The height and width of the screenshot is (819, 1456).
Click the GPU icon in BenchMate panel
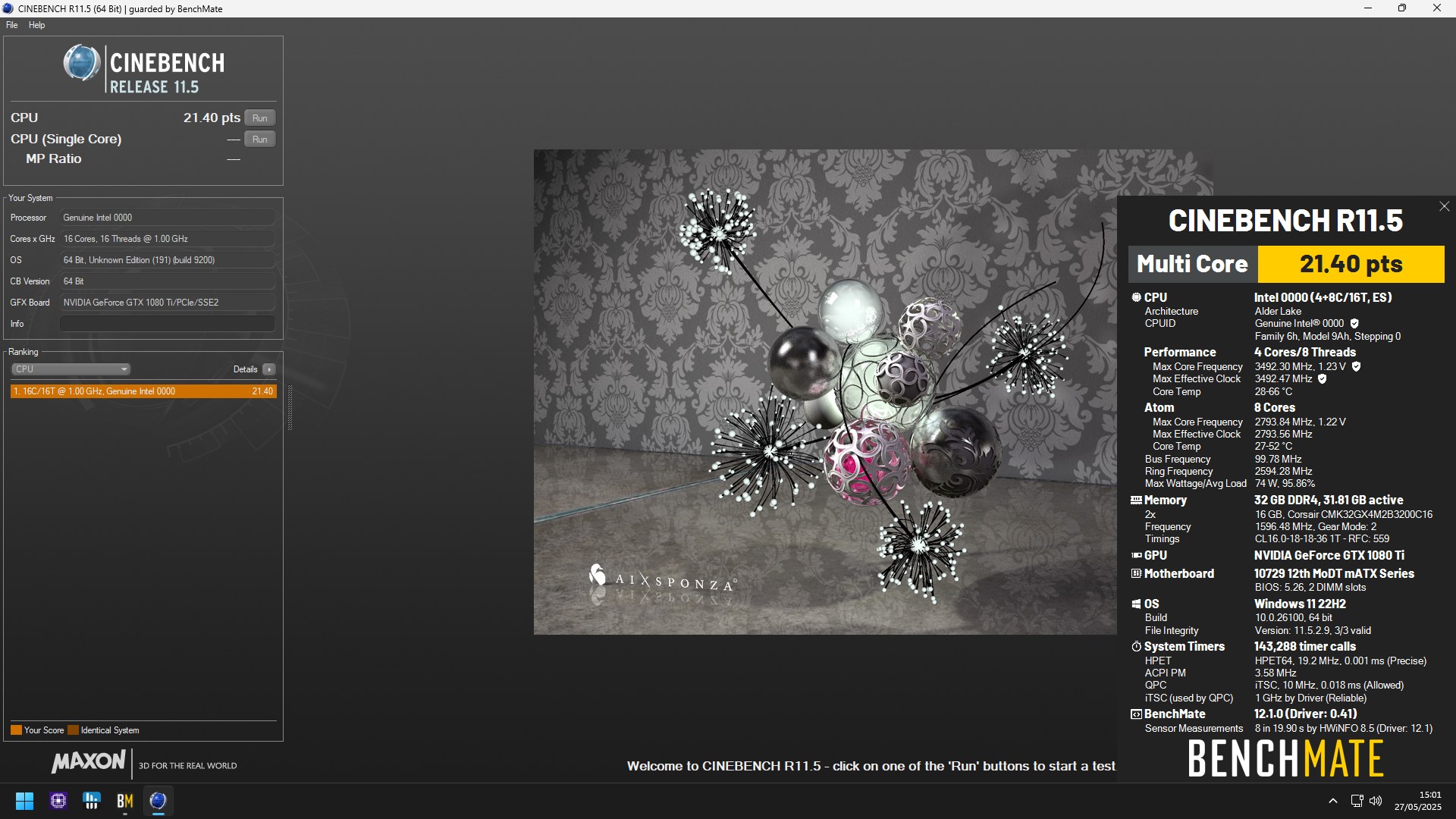pos(1136,556)
